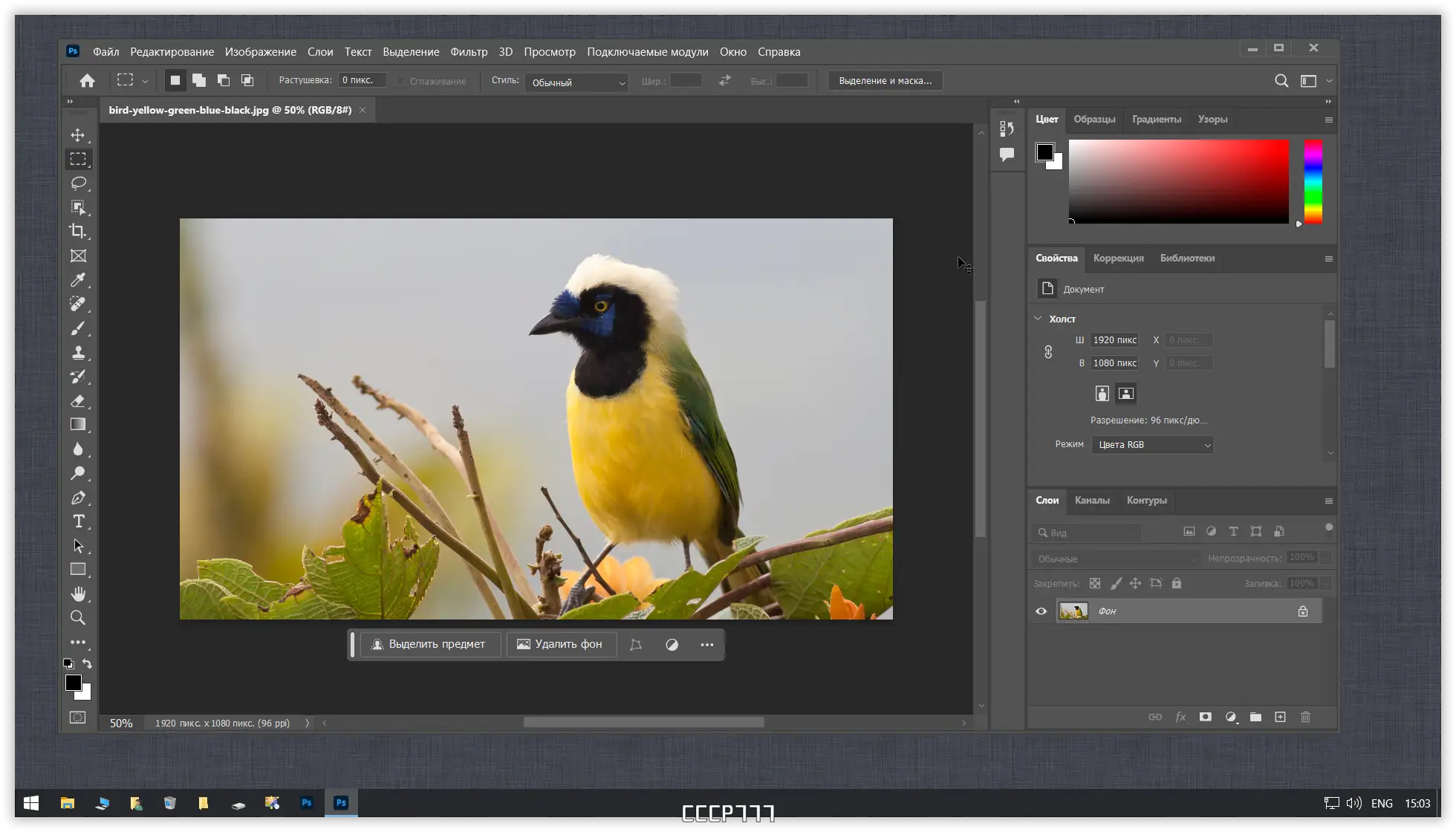The height and width of the screenshot is (832, 1456).
Task: Select the Lasso tool
Action: 78,183
